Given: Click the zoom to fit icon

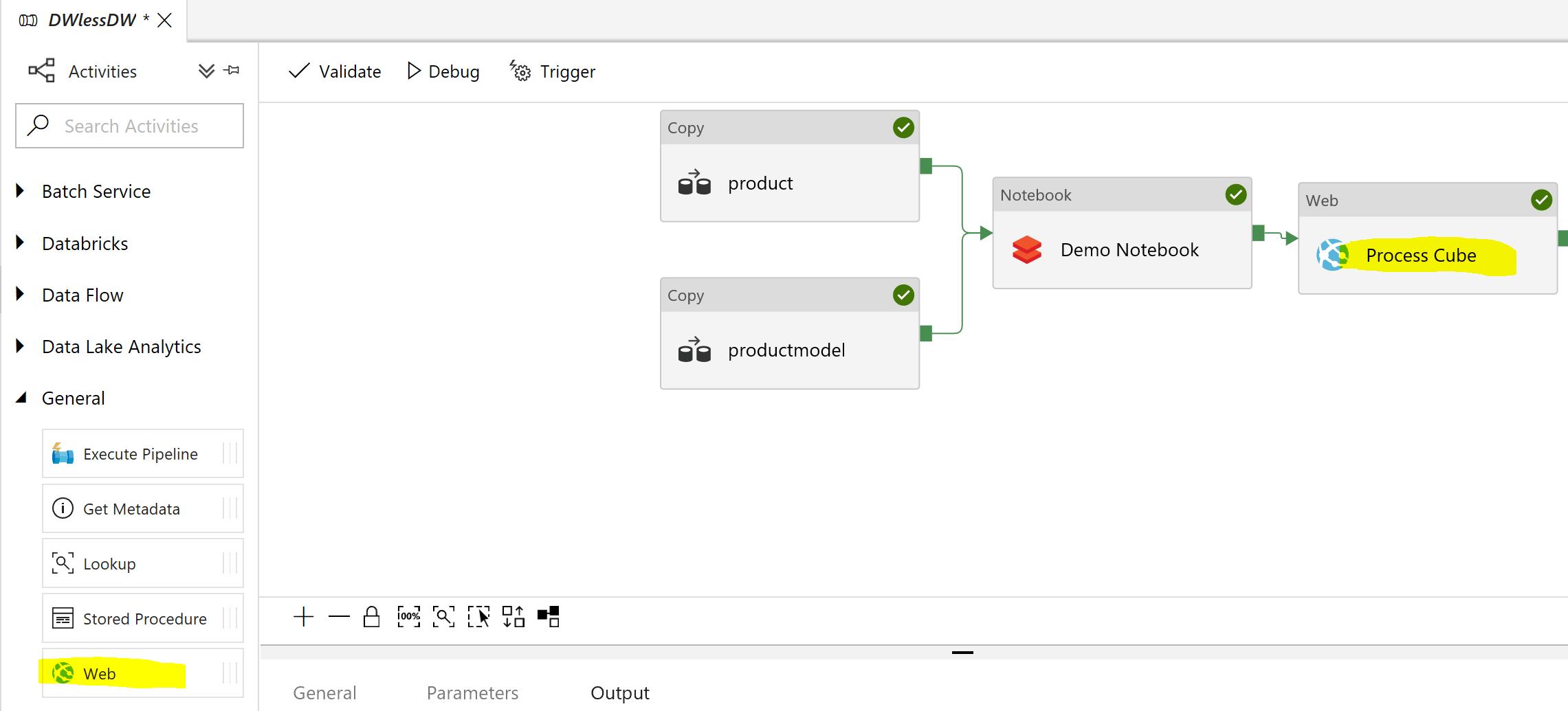Looking at the screenshot, I should coord(443,617).
